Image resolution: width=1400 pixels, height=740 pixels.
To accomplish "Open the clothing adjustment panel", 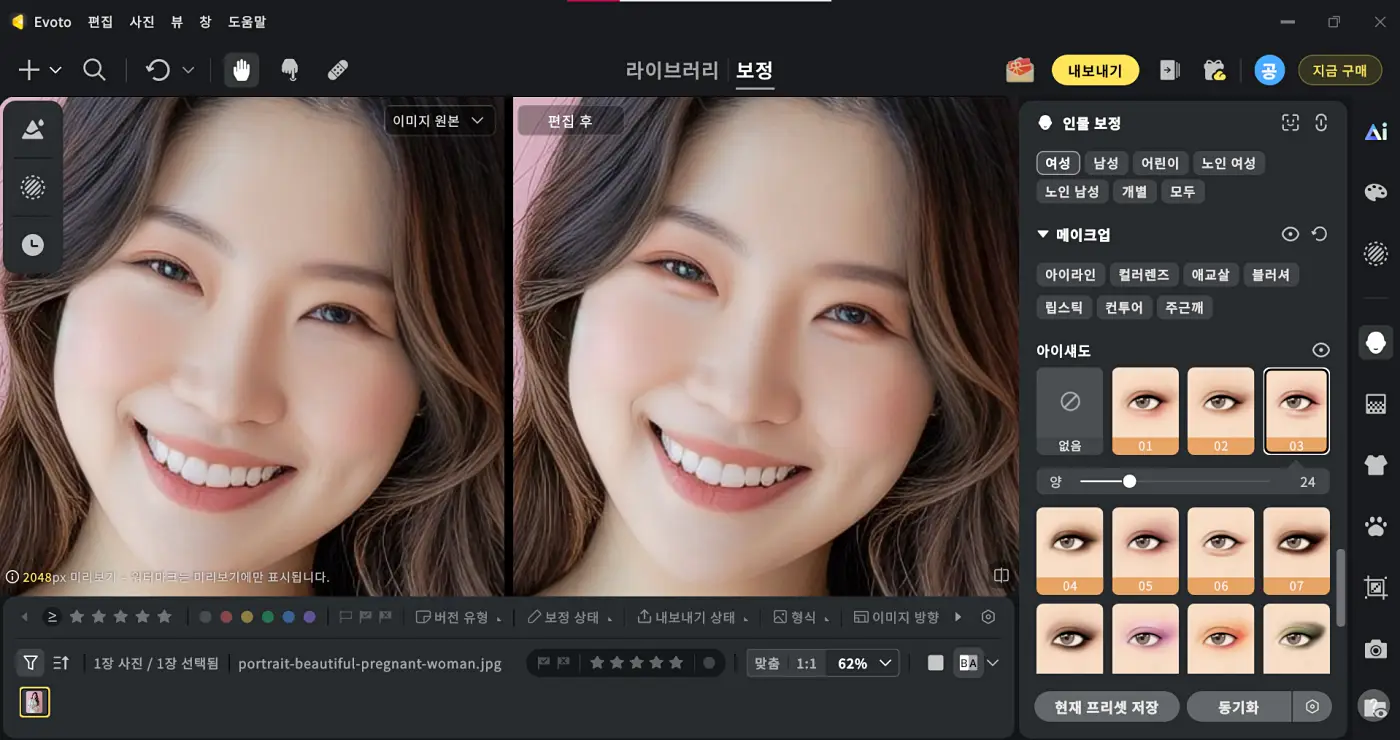I will point(1376,465).
